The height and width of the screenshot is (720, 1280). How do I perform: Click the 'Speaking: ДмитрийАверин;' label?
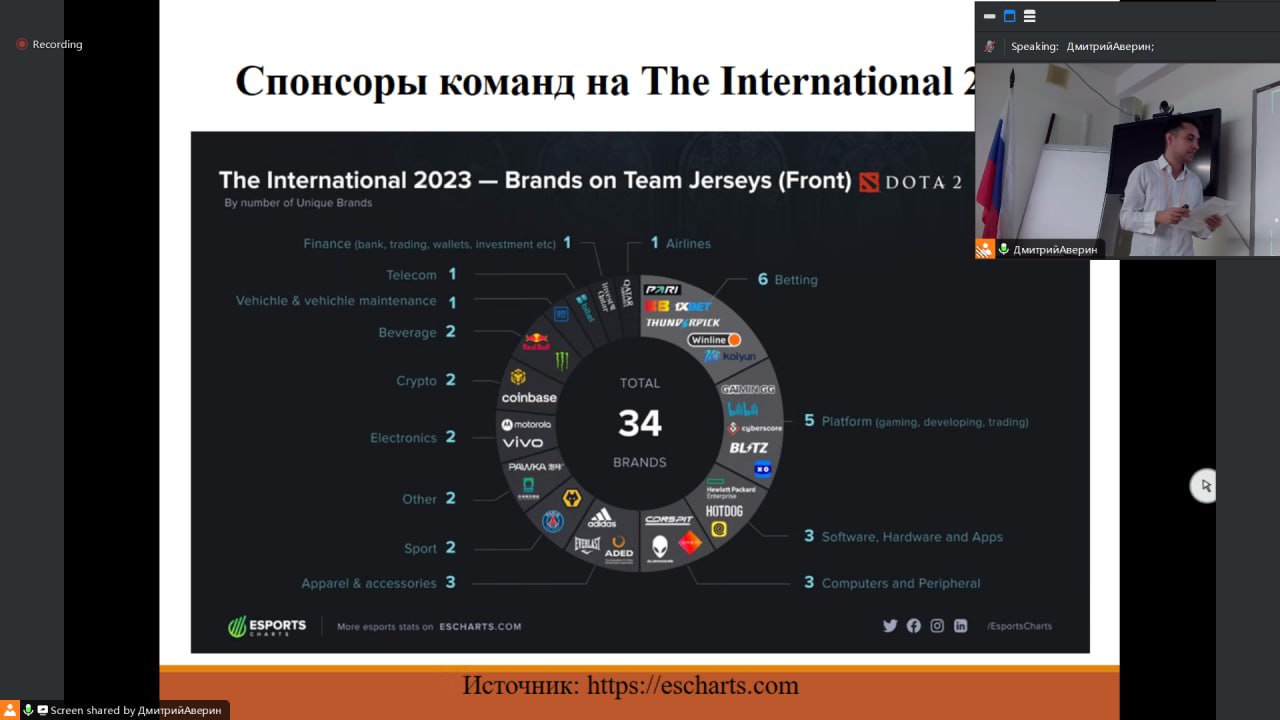pos(1082,46)
